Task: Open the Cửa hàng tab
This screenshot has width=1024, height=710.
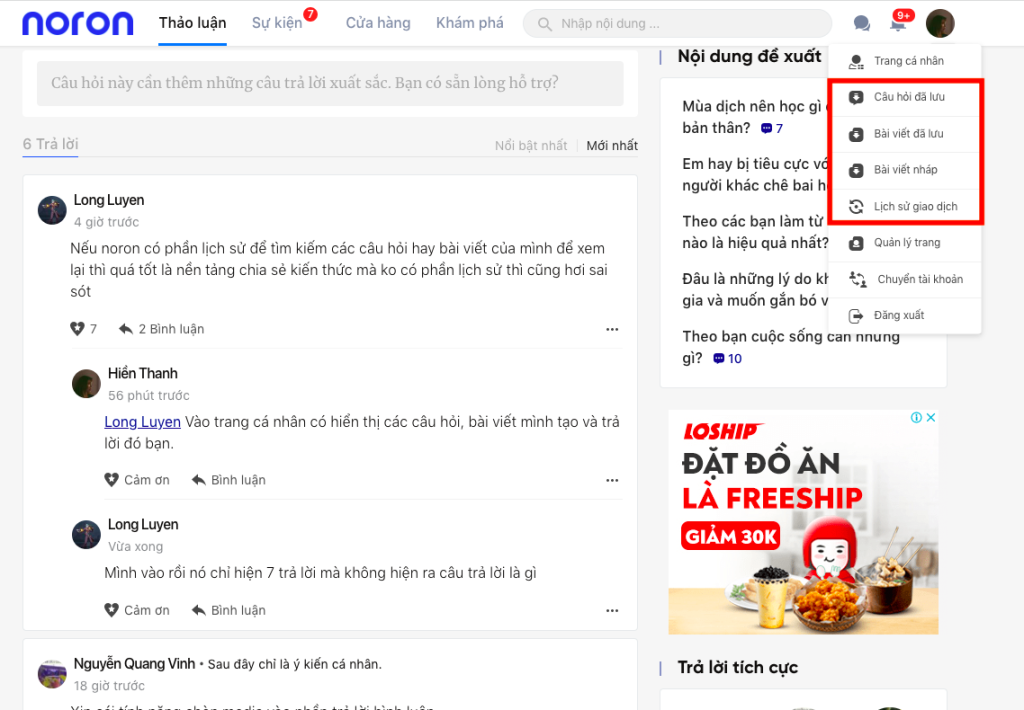Action: [377, 22]
